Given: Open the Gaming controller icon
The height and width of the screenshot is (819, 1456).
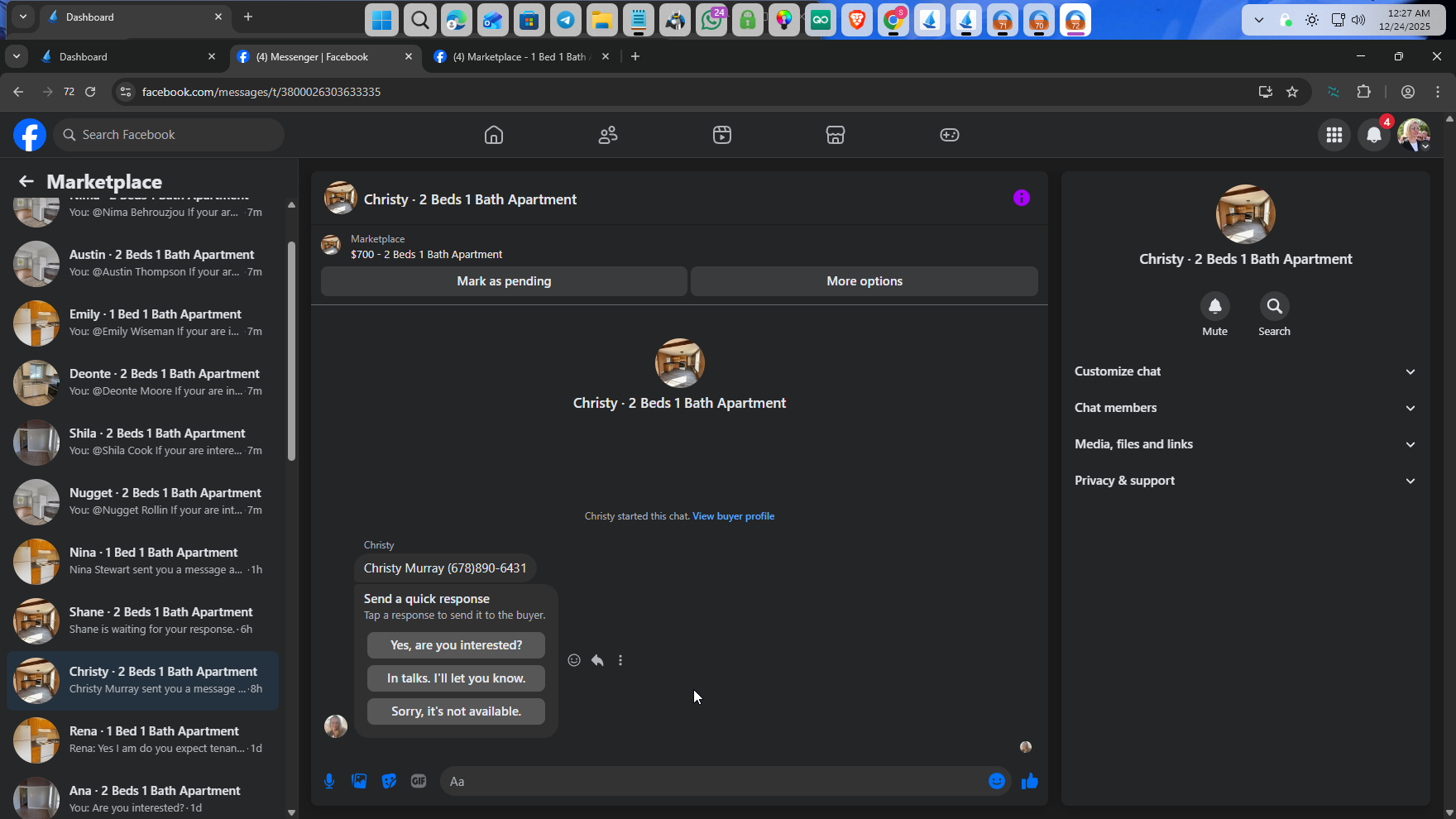Looking at the screenshot, I should point(950,135).
